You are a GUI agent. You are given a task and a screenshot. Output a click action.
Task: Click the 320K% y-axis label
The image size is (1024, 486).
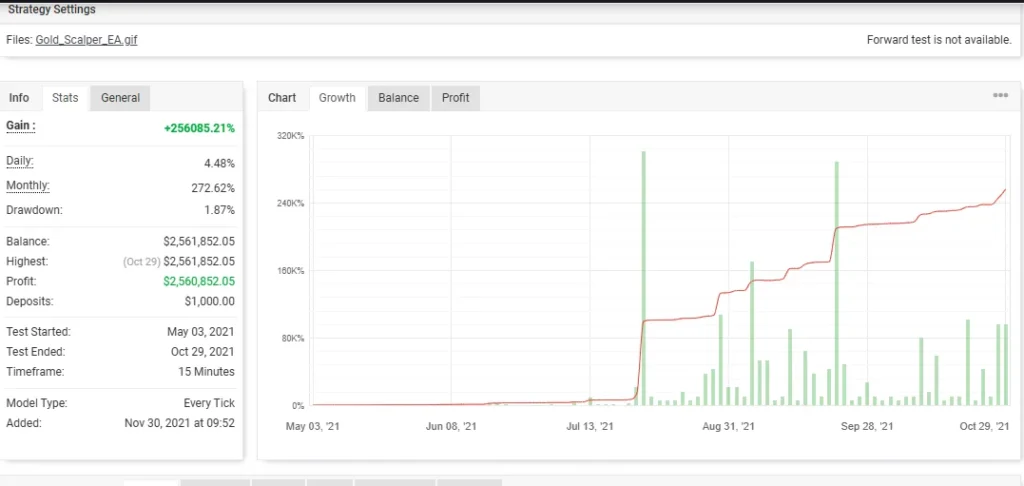[x=290, y=136]
